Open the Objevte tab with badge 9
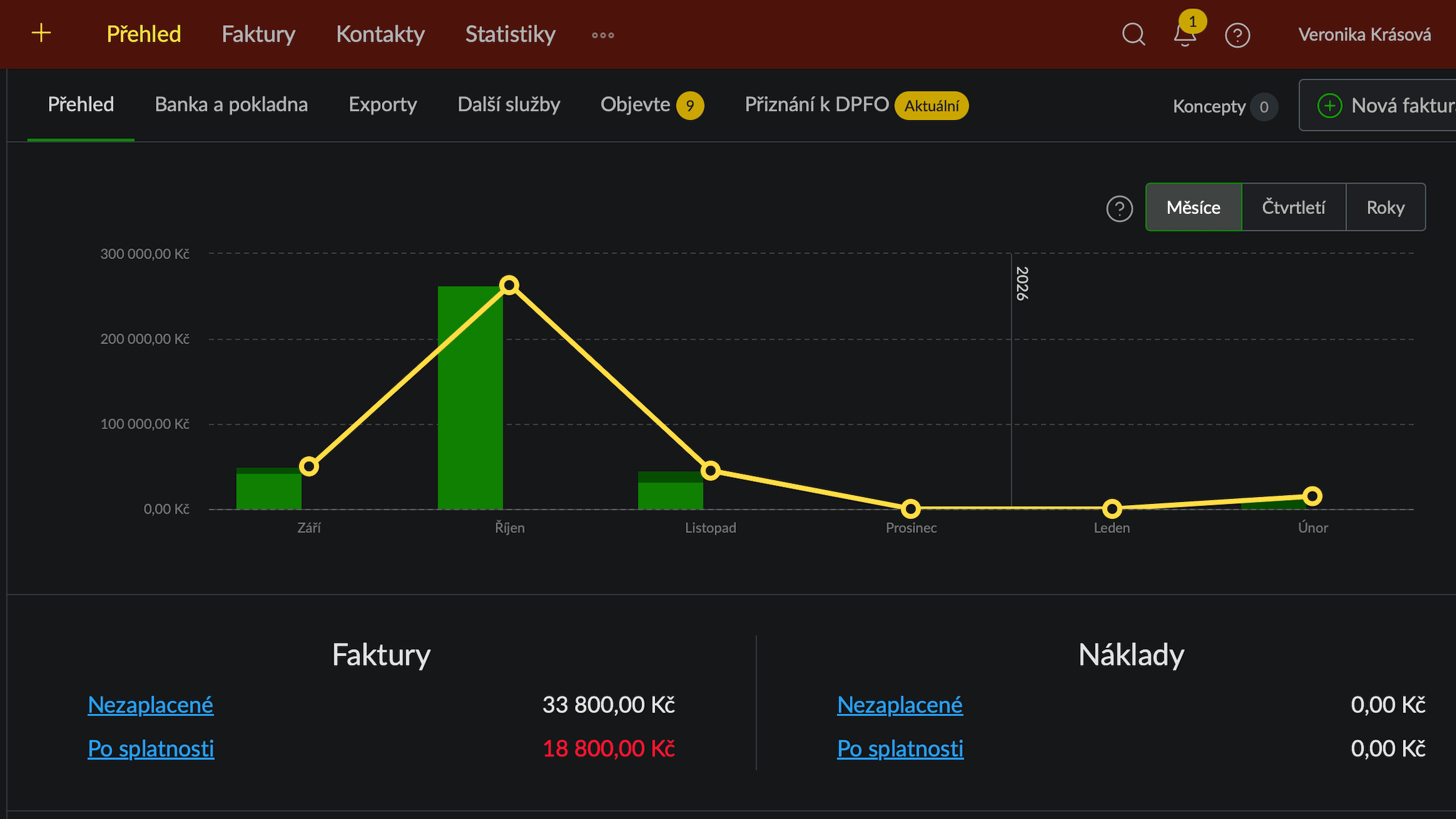1456x819 pixels. pos(636,104)
